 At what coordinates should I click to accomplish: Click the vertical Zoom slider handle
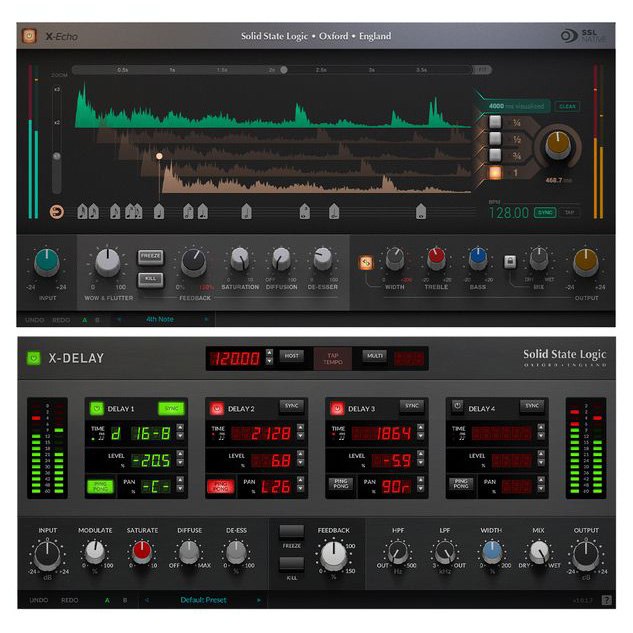tap(57, 156)
